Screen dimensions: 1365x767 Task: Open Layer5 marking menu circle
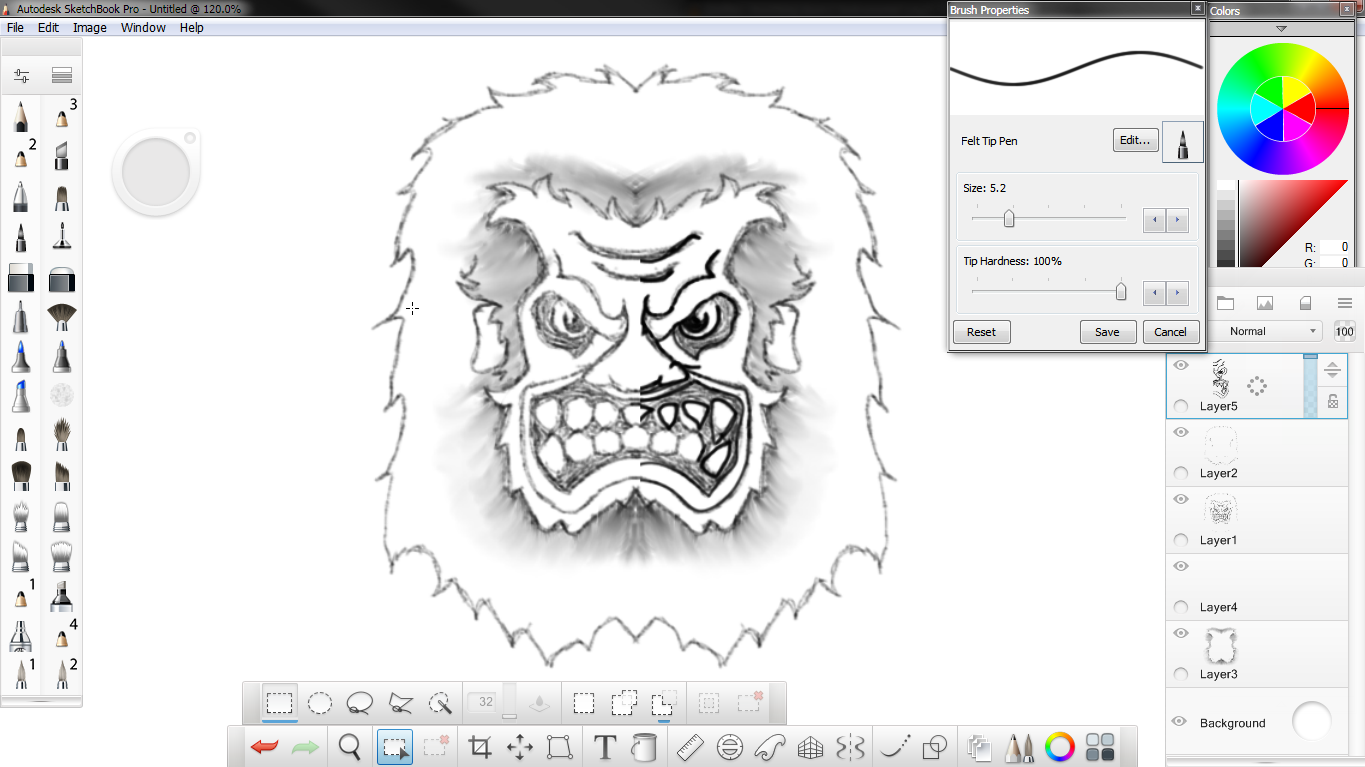1257,386
